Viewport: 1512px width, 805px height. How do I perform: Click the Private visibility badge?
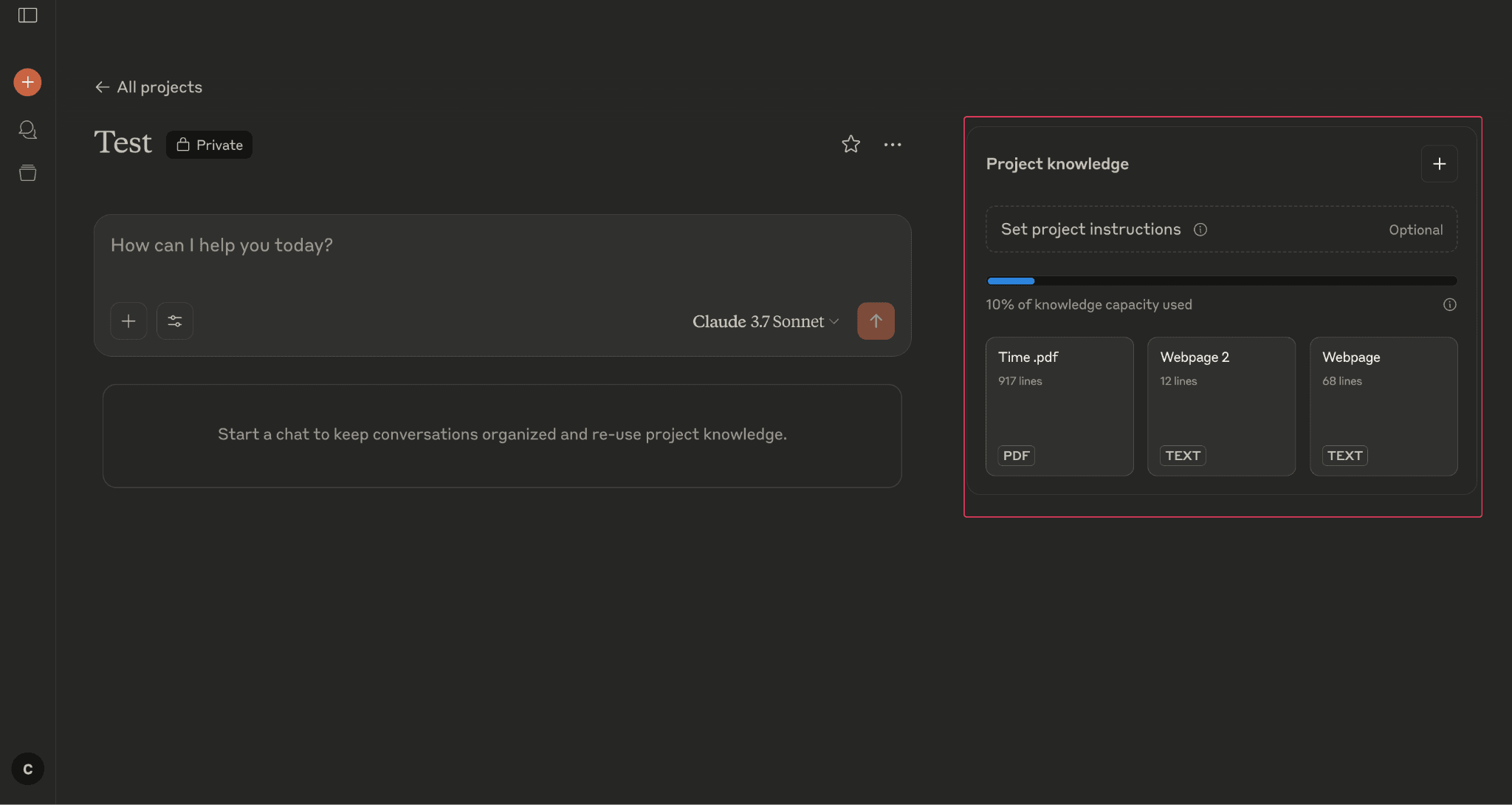[x=209, y=145]
